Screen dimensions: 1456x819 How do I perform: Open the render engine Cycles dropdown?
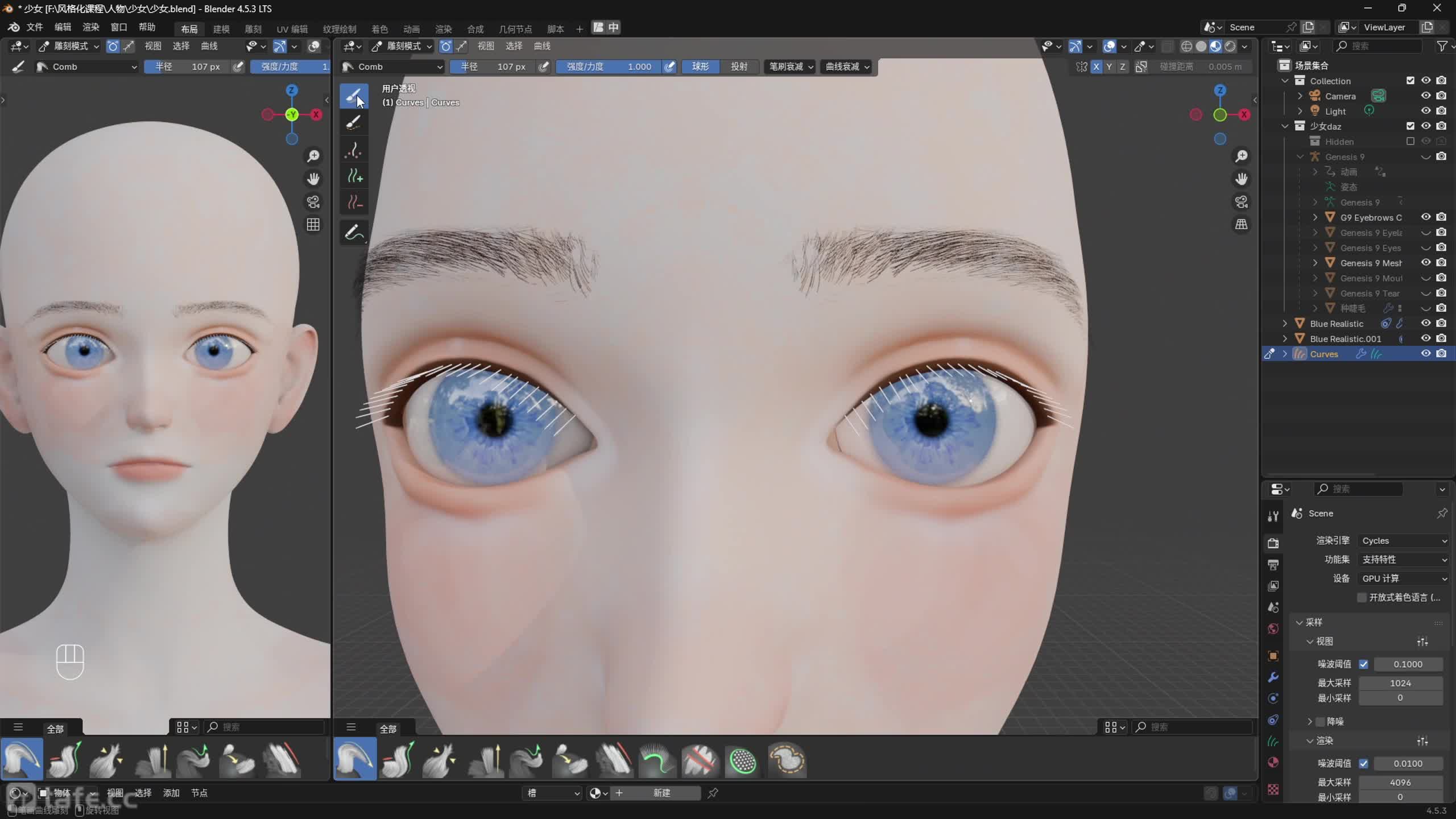(x=1403, y=540)
